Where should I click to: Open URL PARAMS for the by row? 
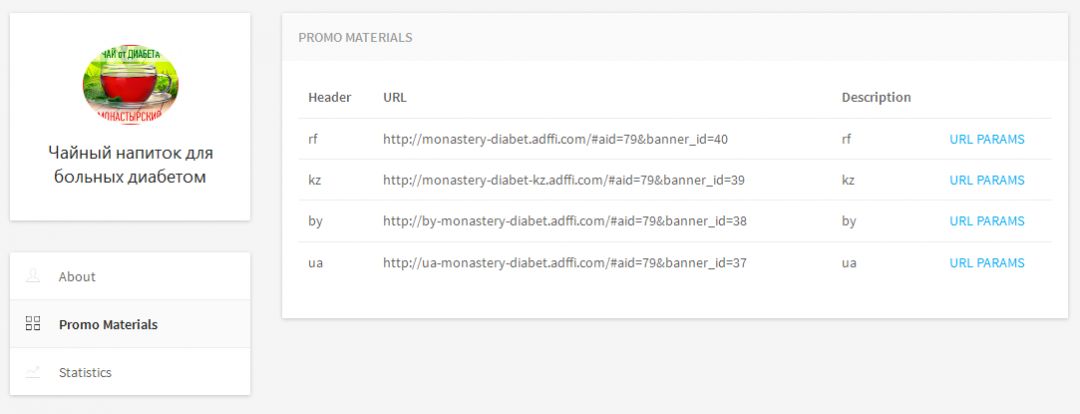click(986, 221)
